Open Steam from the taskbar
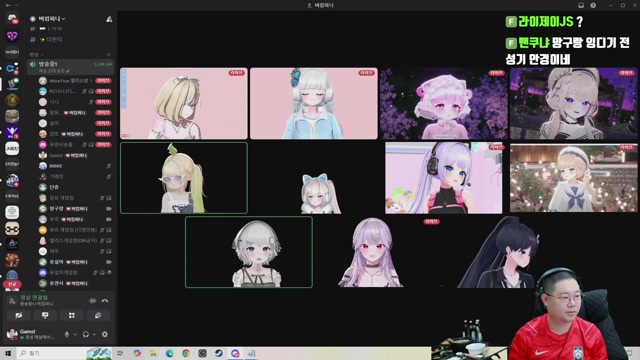Image resolution: width=640 pixels, height=360 pixels. pos(219,353)
